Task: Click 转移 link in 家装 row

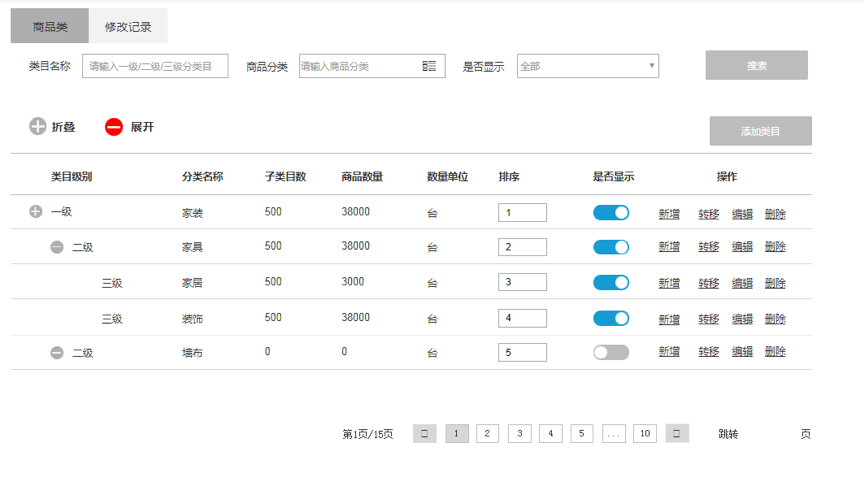Action: (x=709, y=214)
